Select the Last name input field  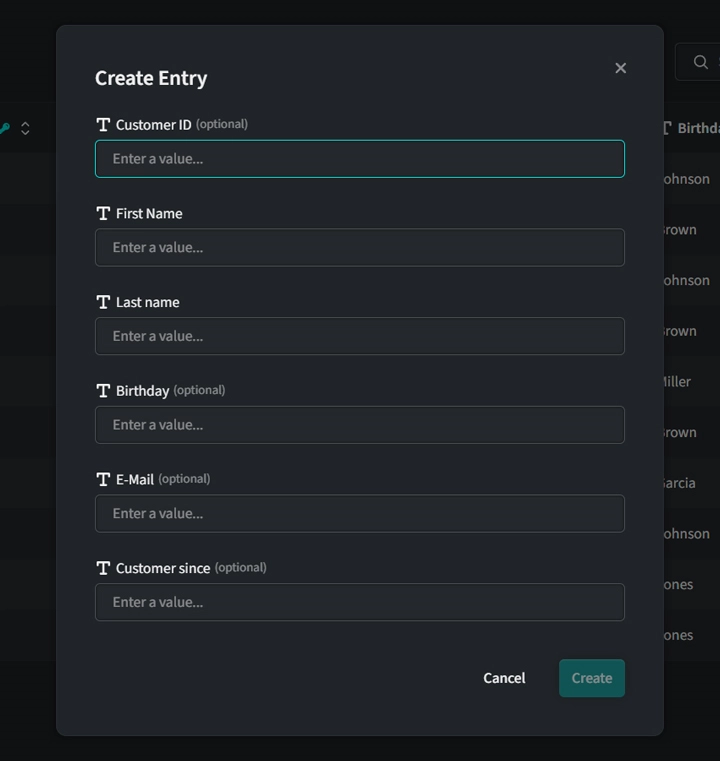point(360,336)
